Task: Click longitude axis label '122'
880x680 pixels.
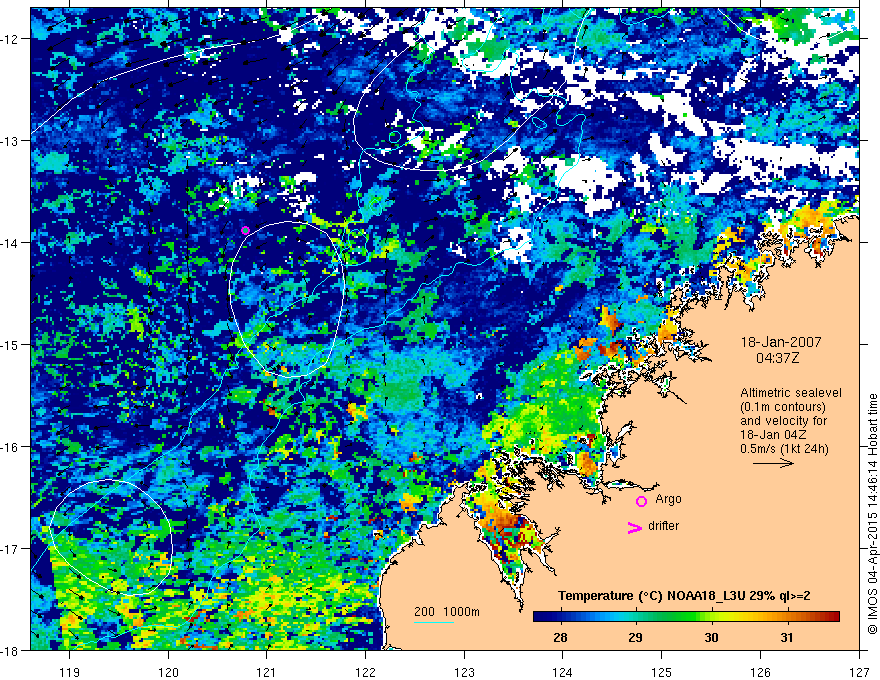Action: tap(365, 672)
